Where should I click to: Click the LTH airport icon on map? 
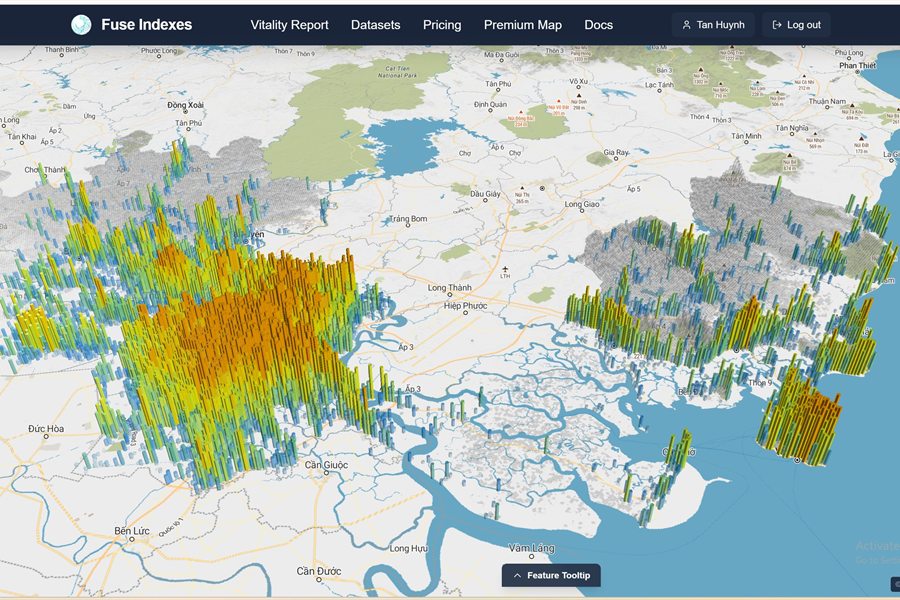pos(505,269)
